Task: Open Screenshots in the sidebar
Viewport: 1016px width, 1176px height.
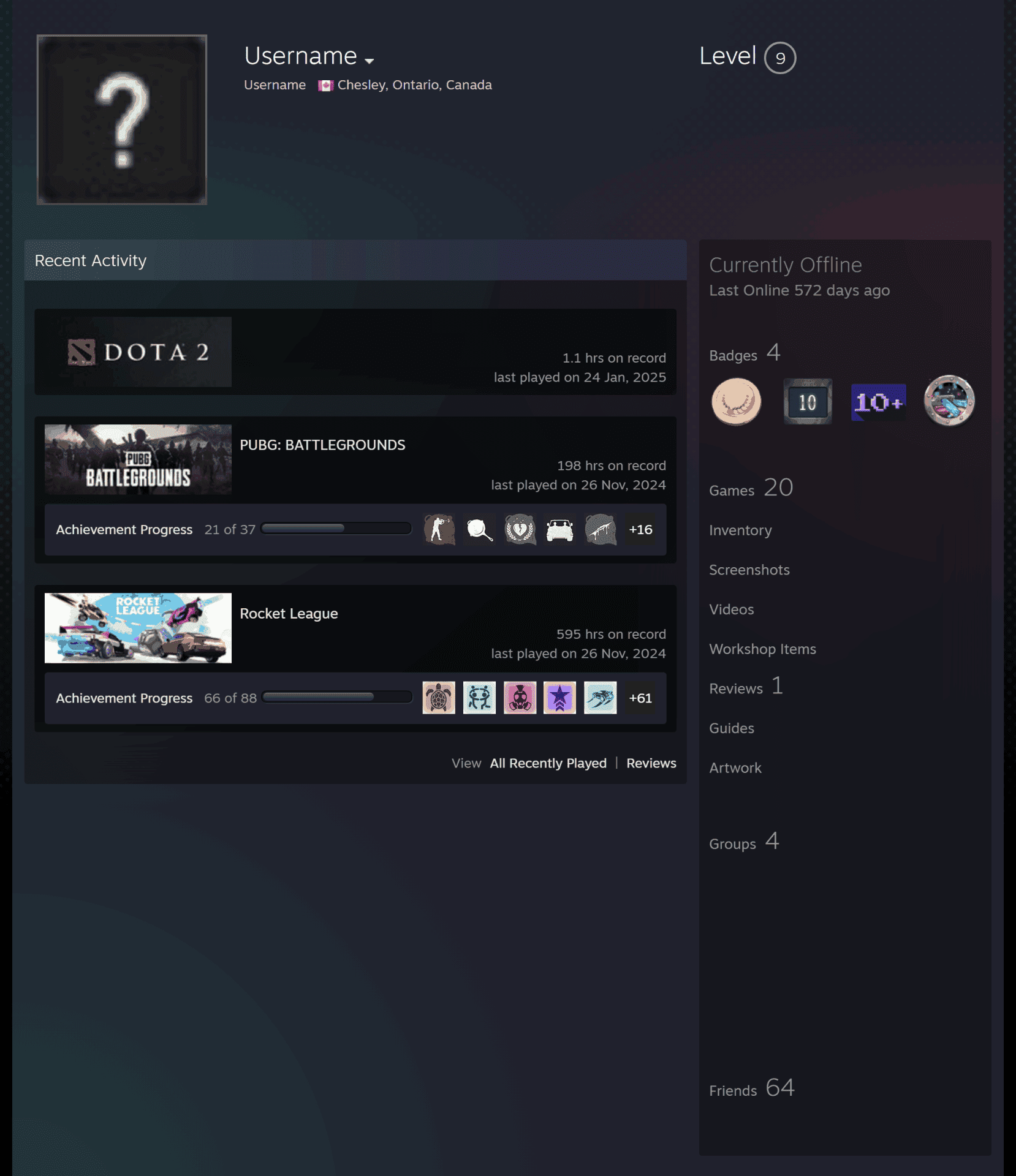Action: 749,570
